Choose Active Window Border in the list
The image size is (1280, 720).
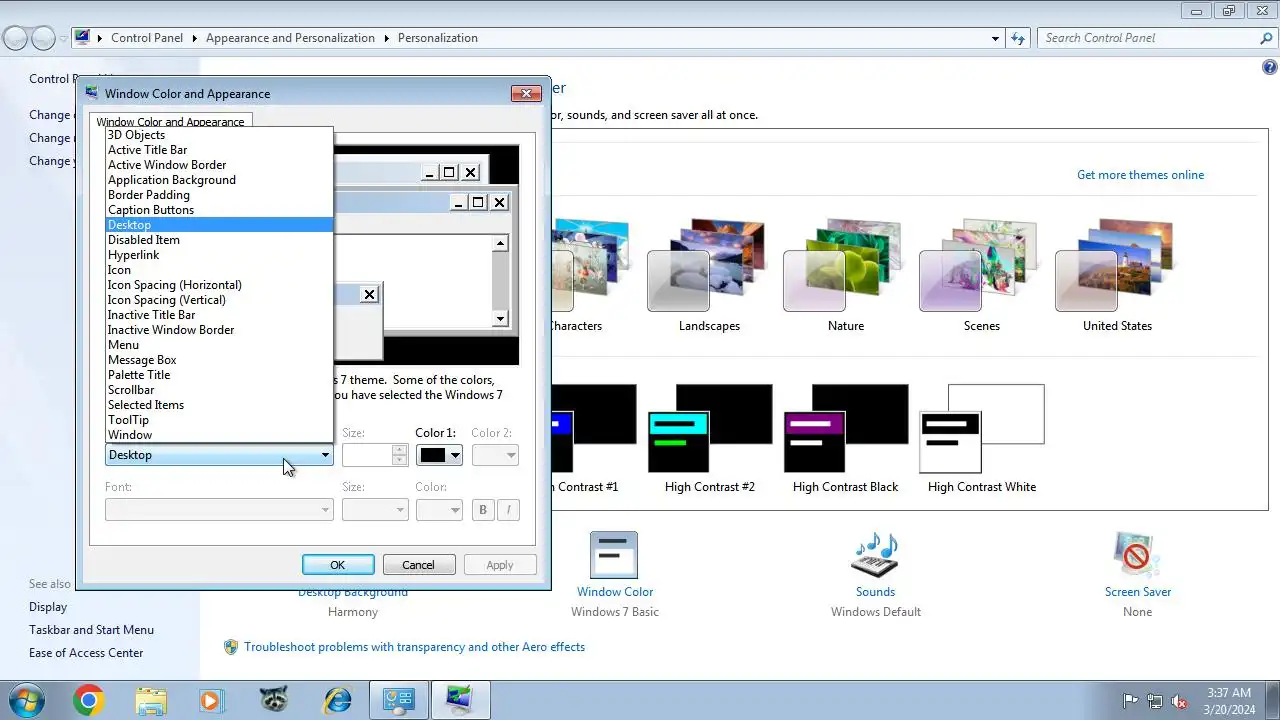219,165
